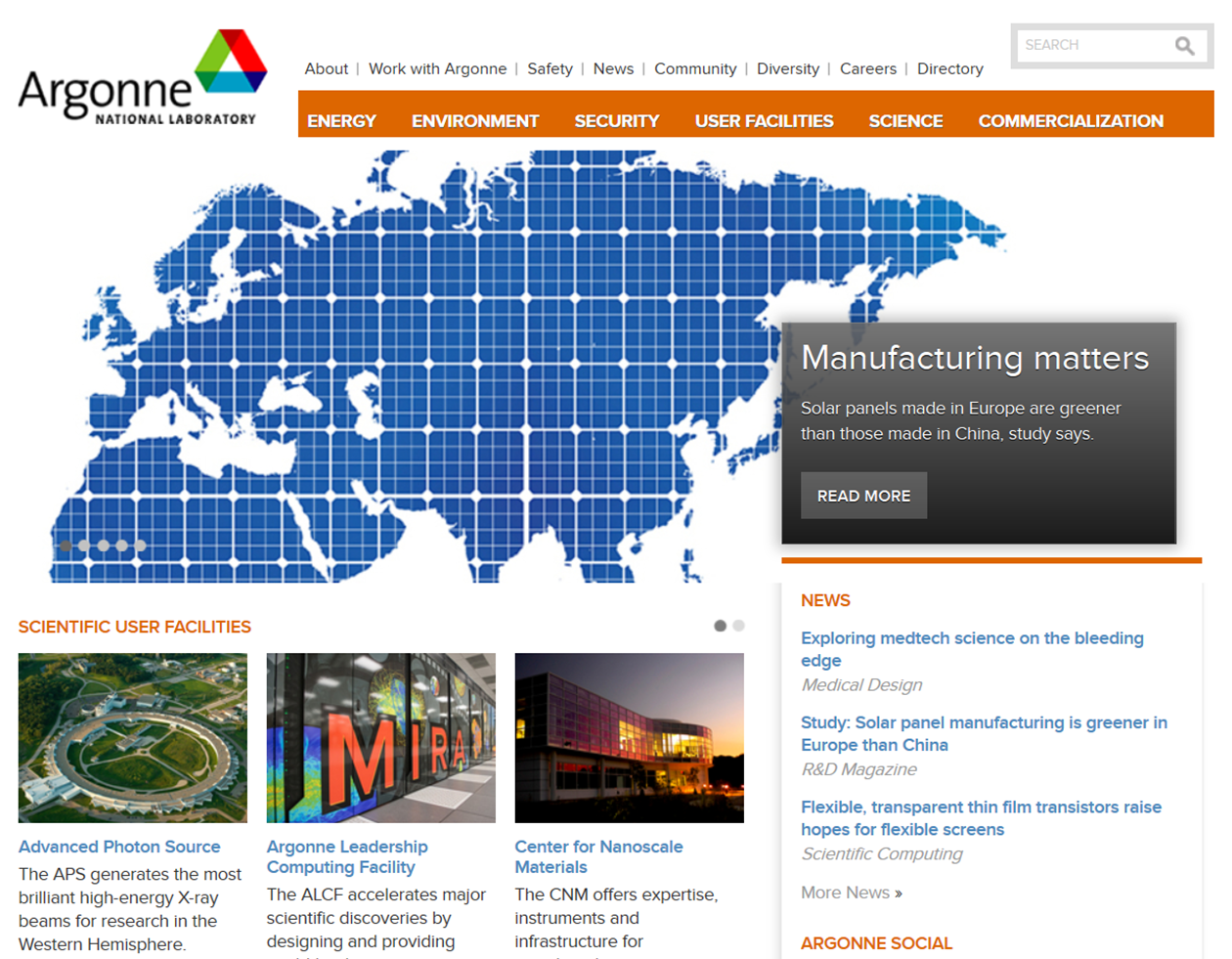Image resolution: width=1232 pixels, height=959 pixels.
Task: Click the MIRA supercomputer photo
Action: (381, 738)
